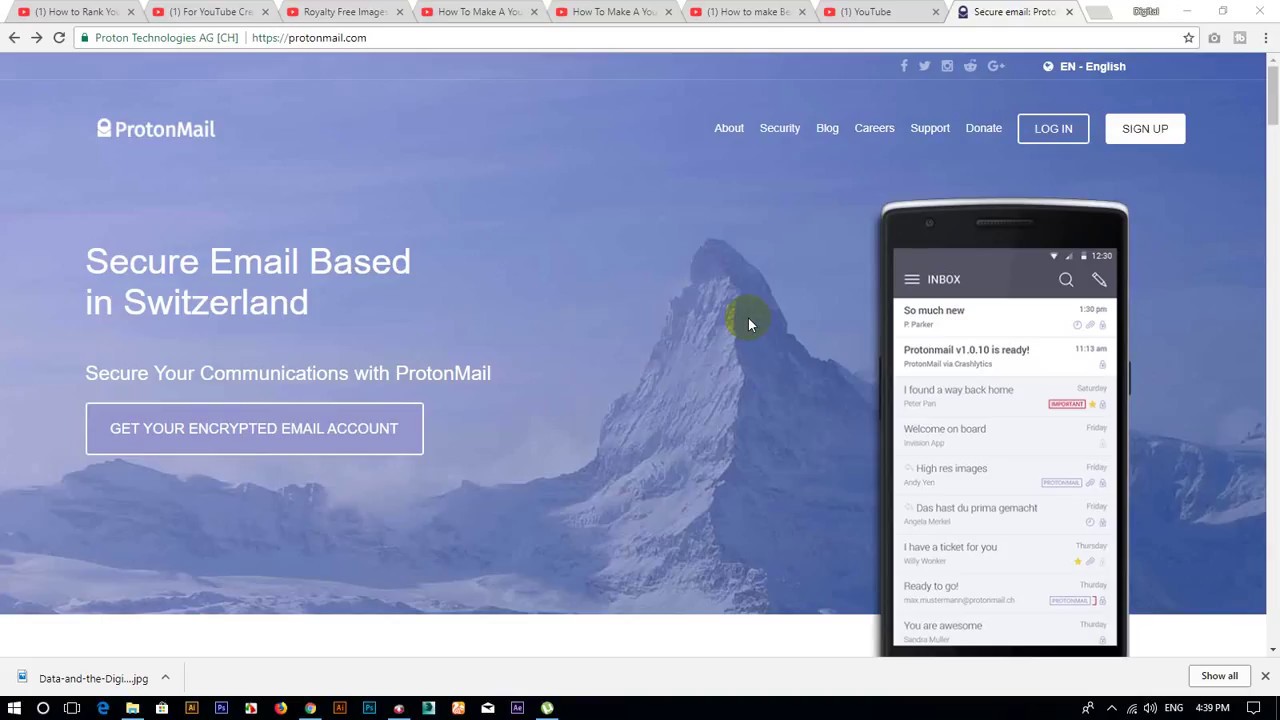Switch to Royalty Free Images tab
The image size is (1280, 720).
[x=343, y=12]
